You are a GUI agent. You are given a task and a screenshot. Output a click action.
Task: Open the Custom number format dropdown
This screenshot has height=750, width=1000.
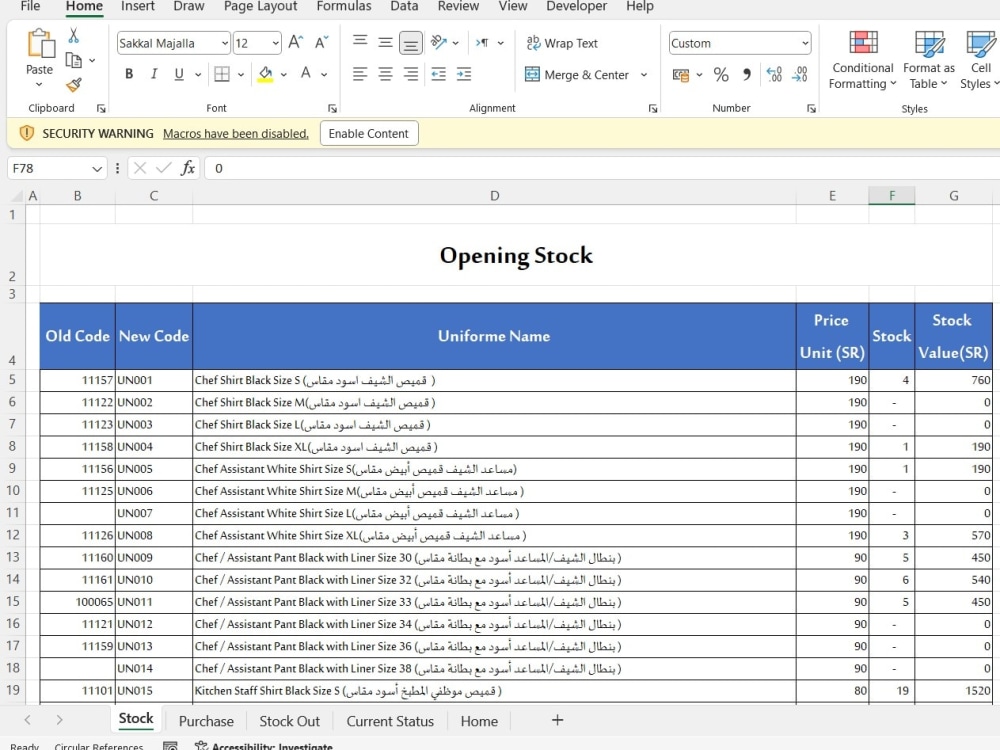click(805, 43)
